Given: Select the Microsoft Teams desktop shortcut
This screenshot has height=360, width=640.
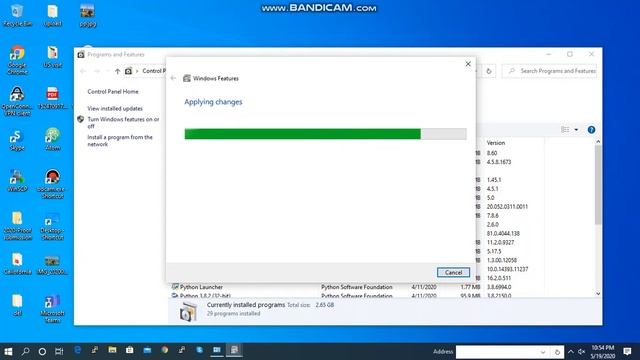Looking at the screenshot, I should (x=52, y=309).
